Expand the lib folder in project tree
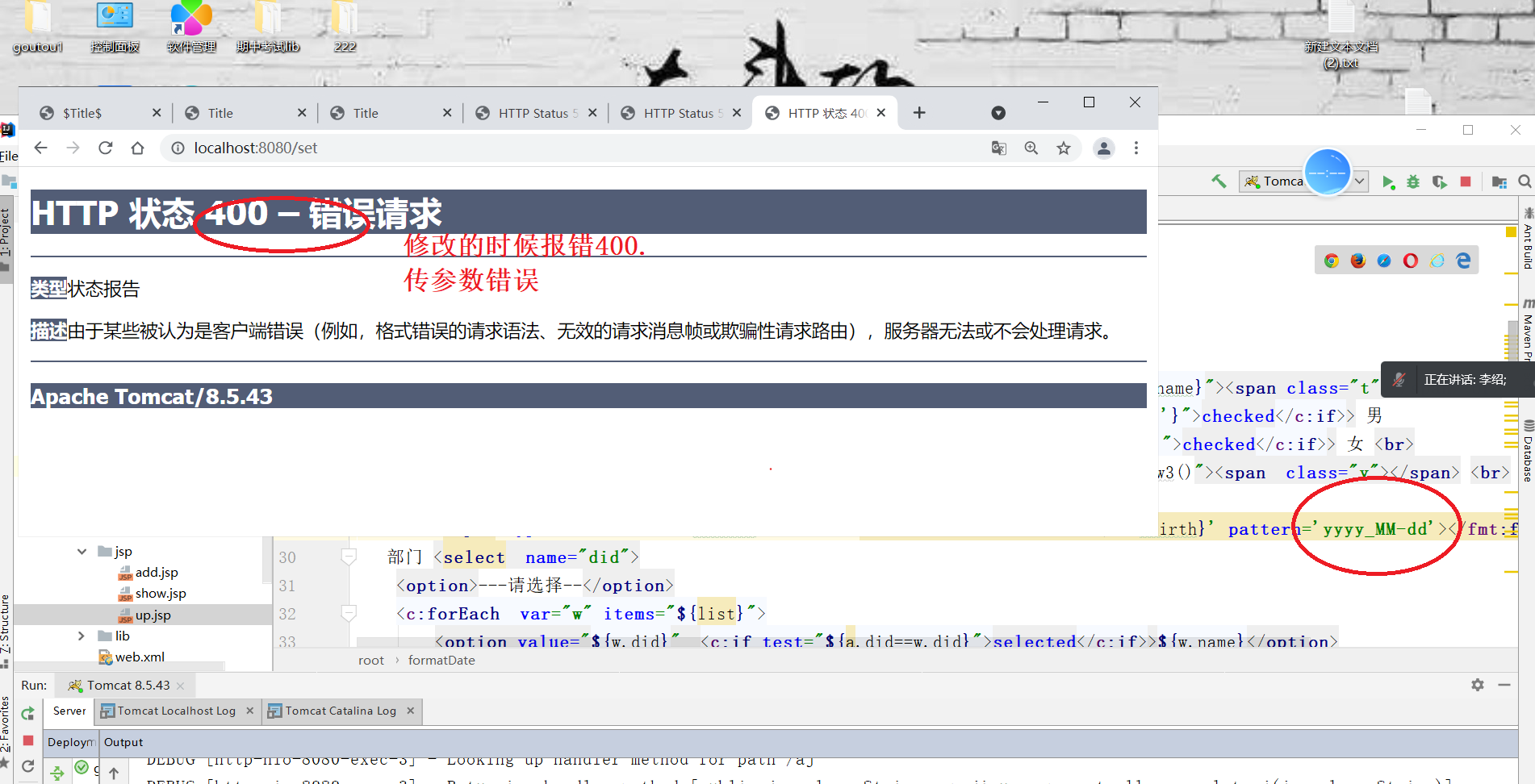This screenshot has width=1535, height=784. point(82,636)
